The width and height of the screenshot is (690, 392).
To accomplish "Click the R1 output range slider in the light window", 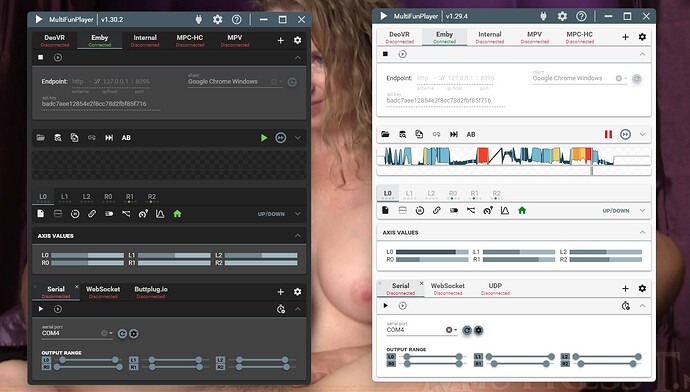I will 520,364.
